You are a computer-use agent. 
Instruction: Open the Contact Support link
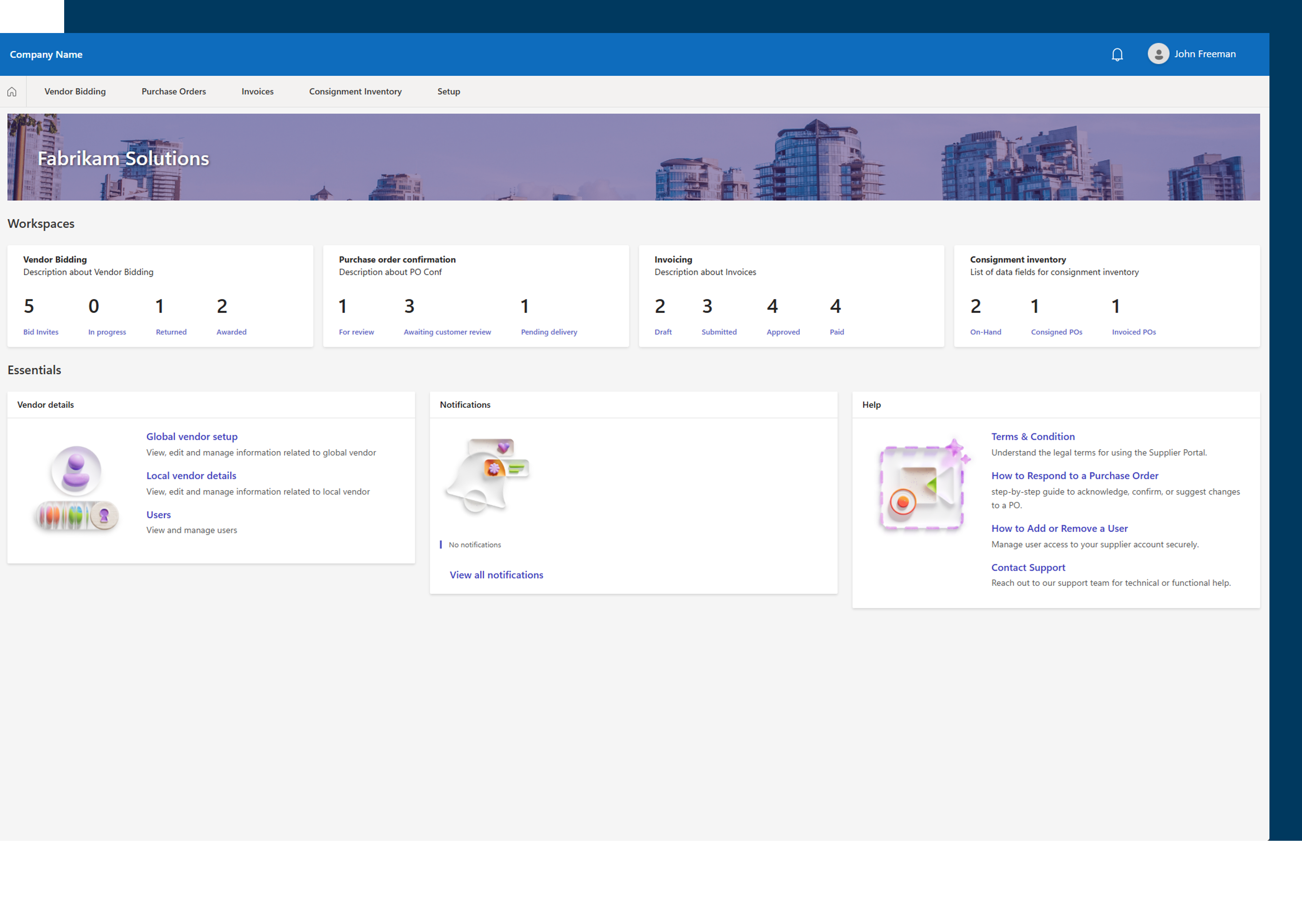(1028, 567)
